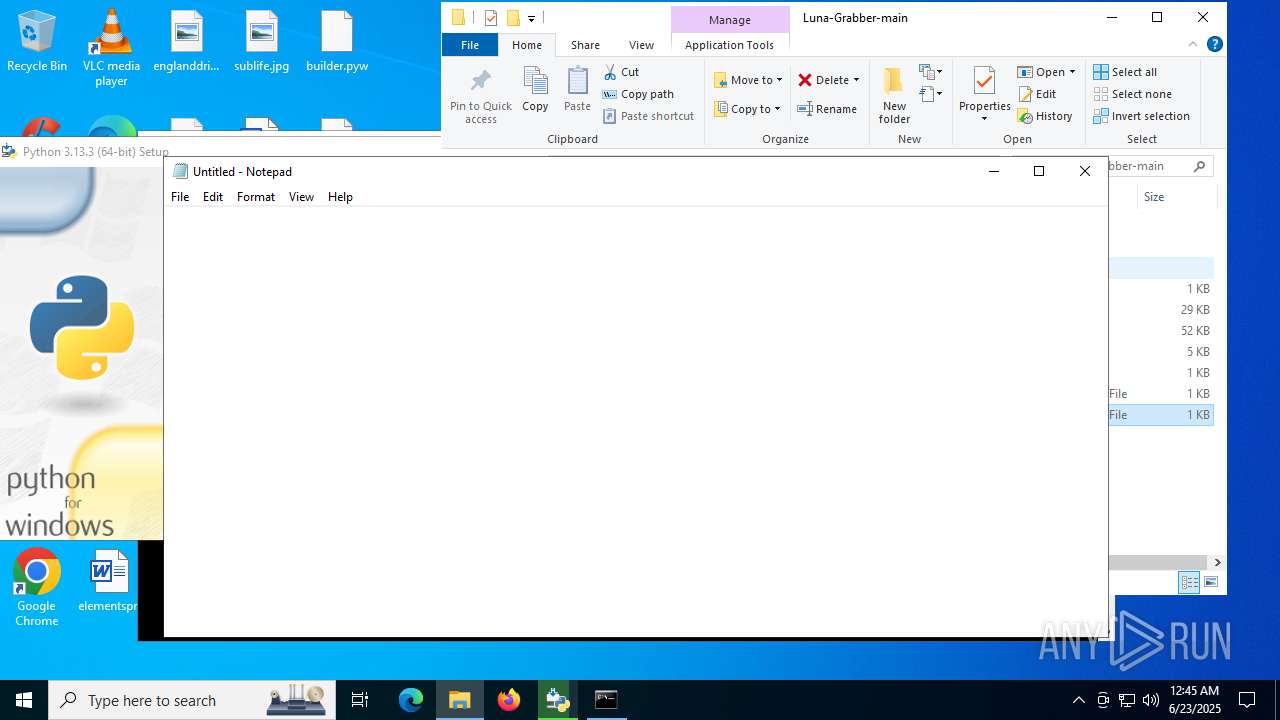
Task: Collapse the Explorer ribbon with the chevron
Action: click(x=1192, y=44)
